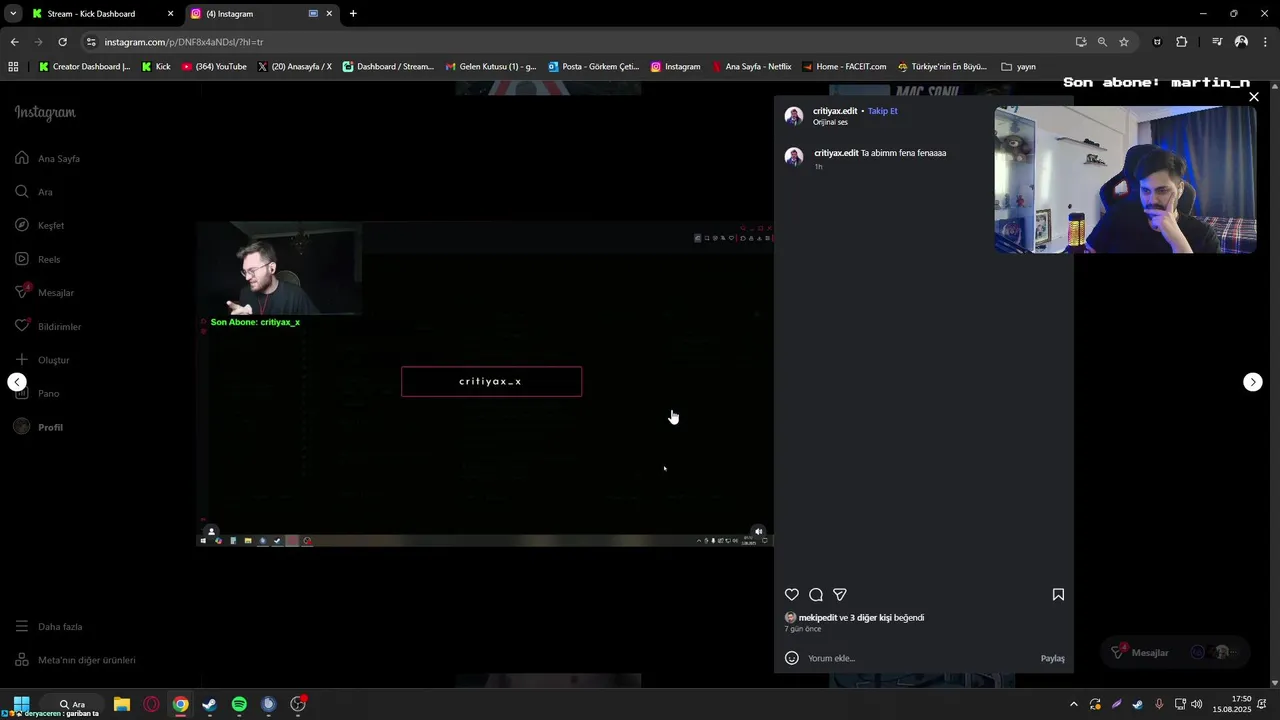Close the Stream - Kick Dashboard tab

pyautogui.click(x=170, y=14)
